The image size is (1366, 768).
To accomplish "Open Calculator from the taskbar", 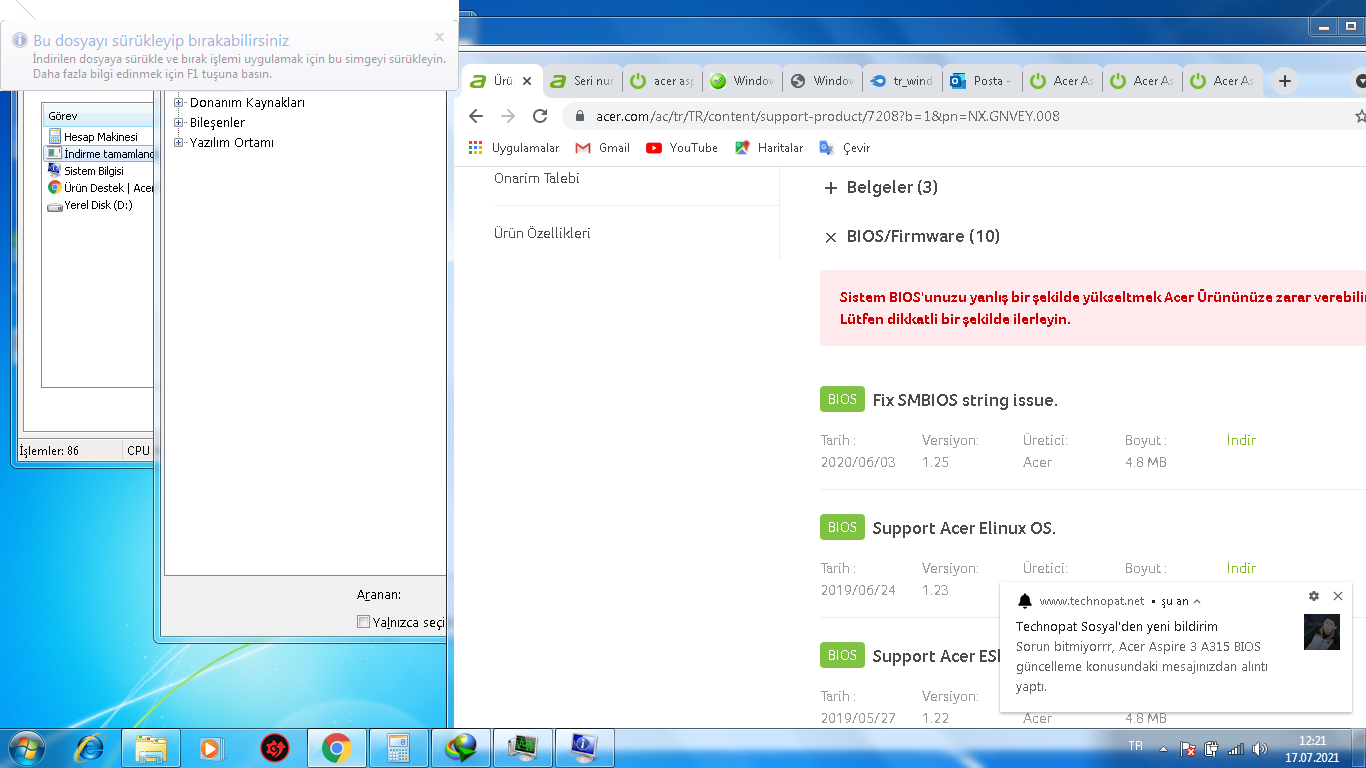I will pyautogui.click(x=399, y=747).
